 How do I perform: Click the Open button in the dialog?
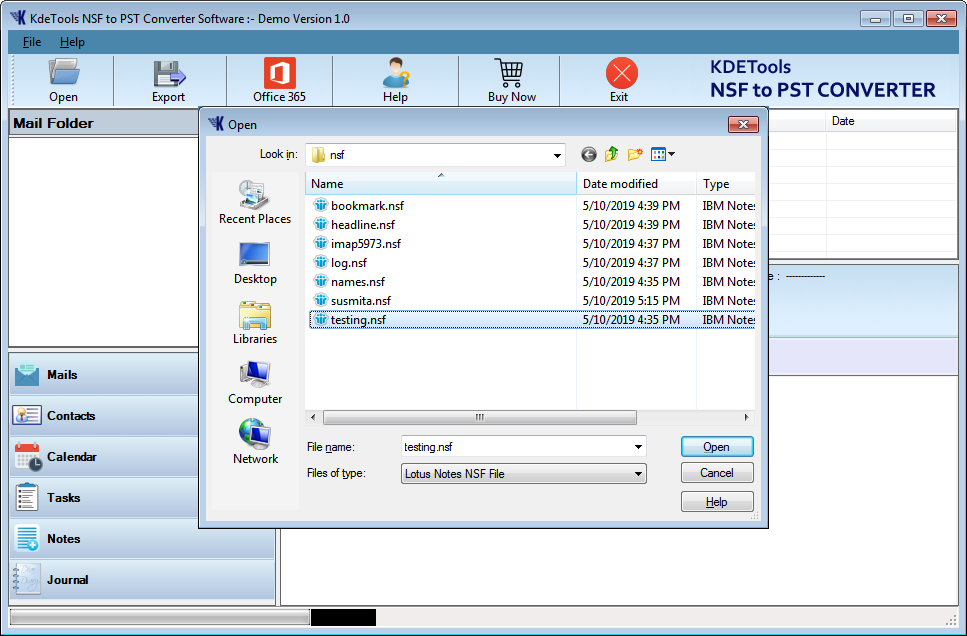[x=716, y=447]
